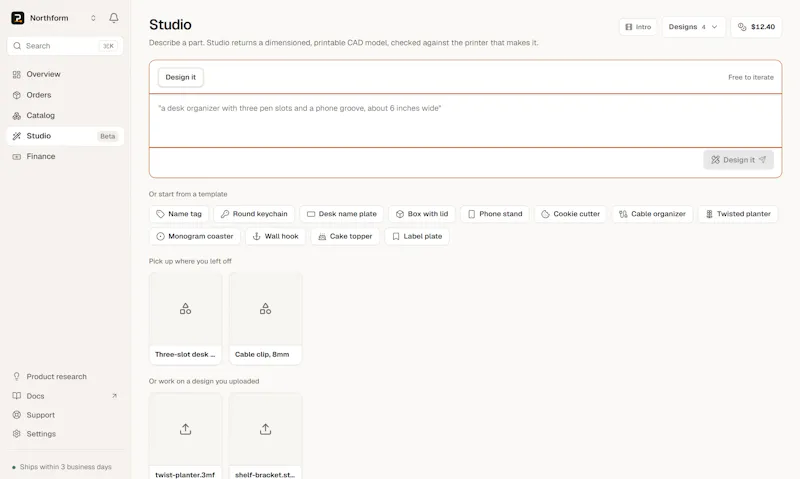Screen dimensions: 800x479
Task: Select the Twisted planter template
Action: coord(738,214)
